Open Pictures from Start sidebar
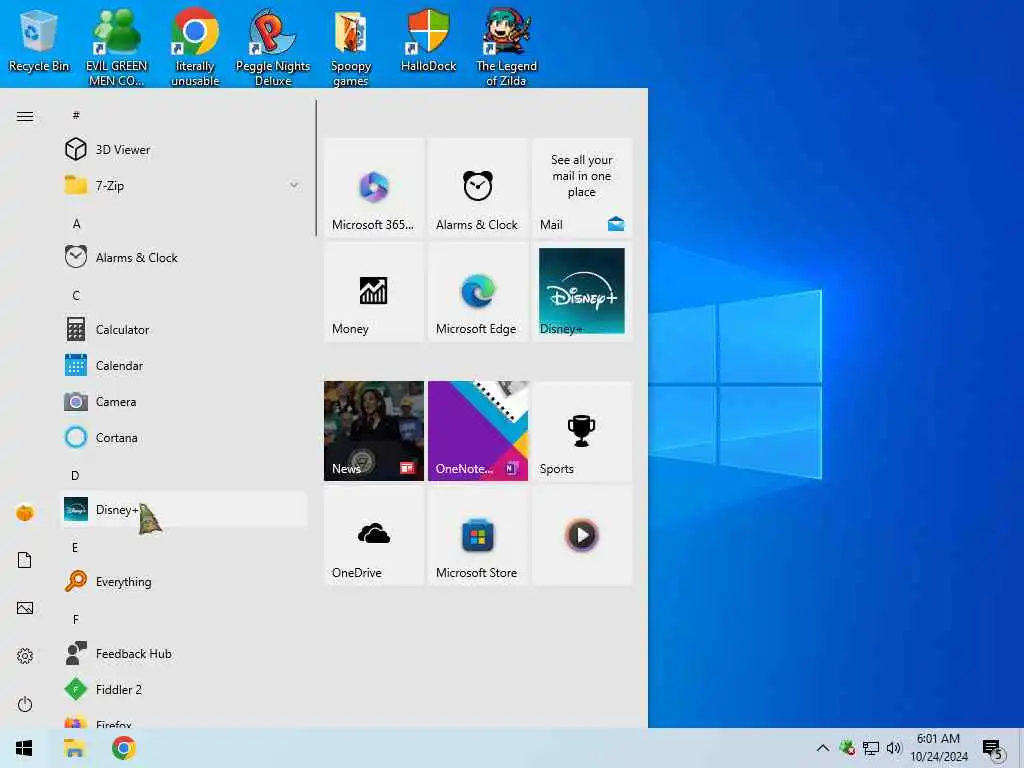Screen dimensions: 1024x768 (x=25, y=608)
